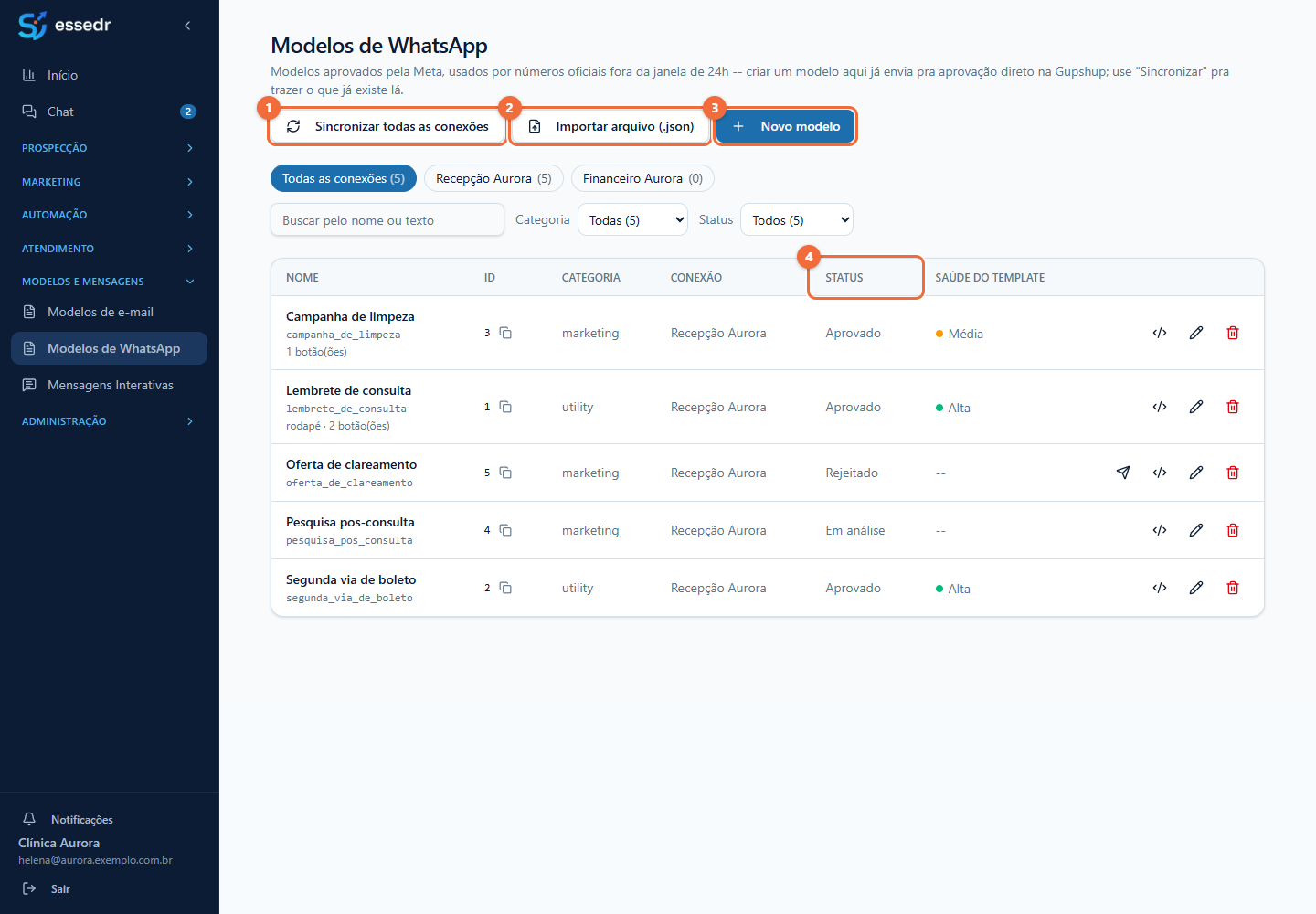Collapse the Modelos e Mensagens section
Viewport: 1316px width, 914px height.
pos(109,282)
